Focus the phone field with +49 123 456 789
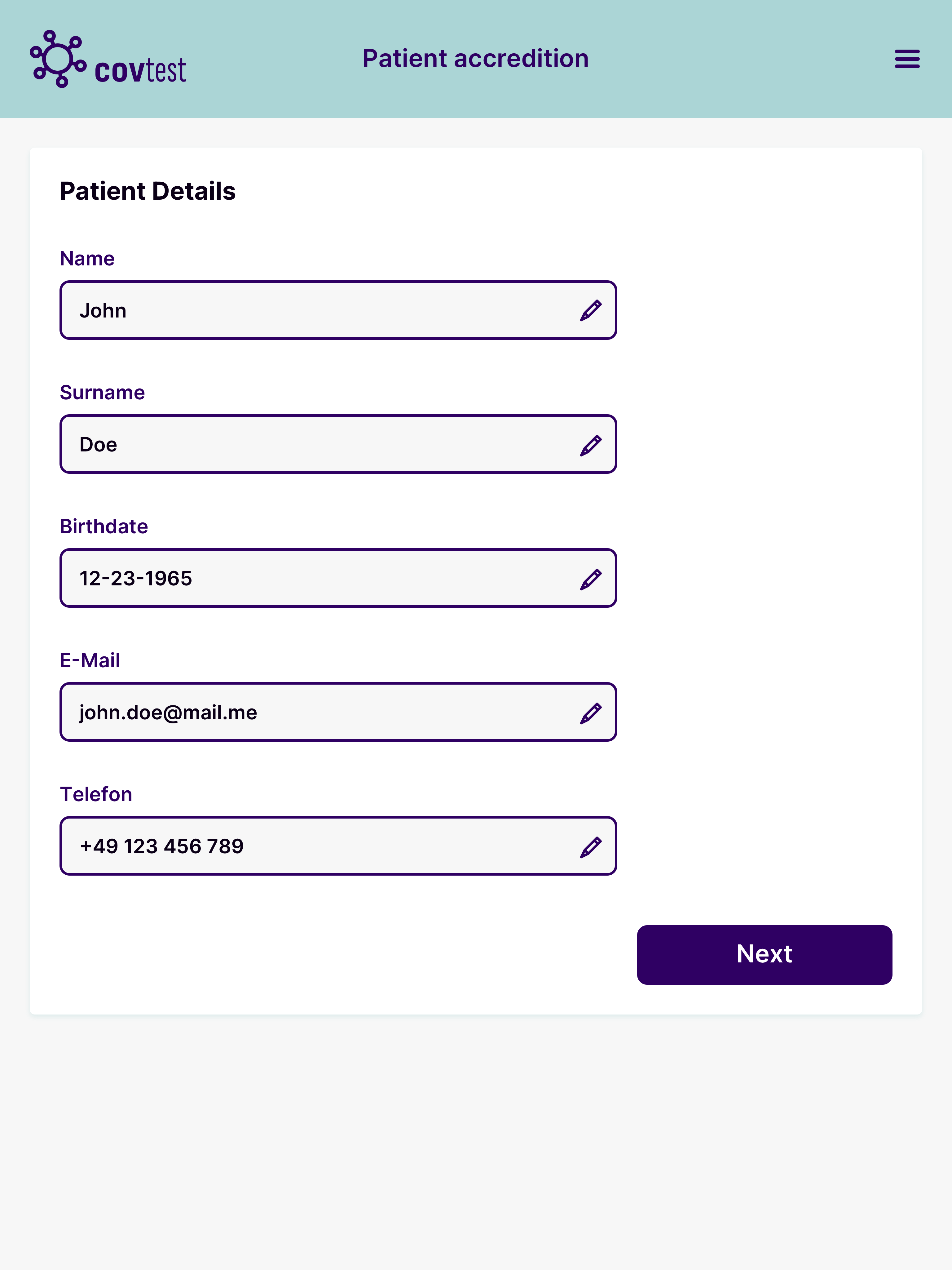Viewport: 952px width, 1270px height. (x=321, y=847)
